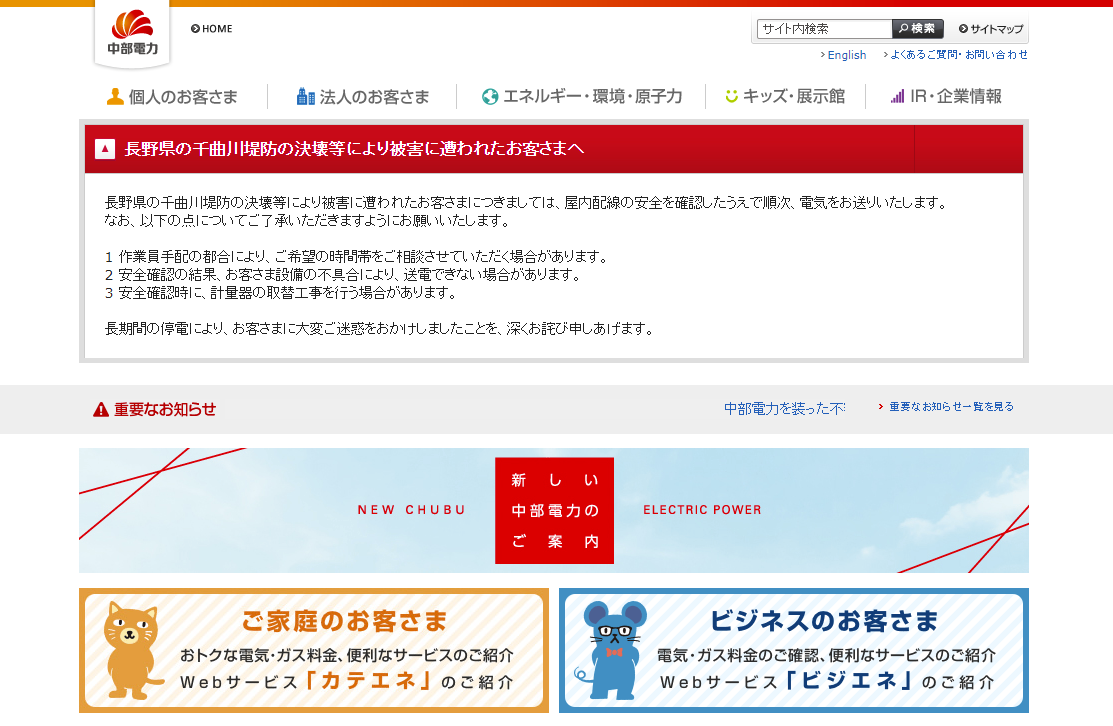The height and width of the screenshot is (726, 1113).
Task: Open the ビジネスのお客さま banner
Action: 794,650
